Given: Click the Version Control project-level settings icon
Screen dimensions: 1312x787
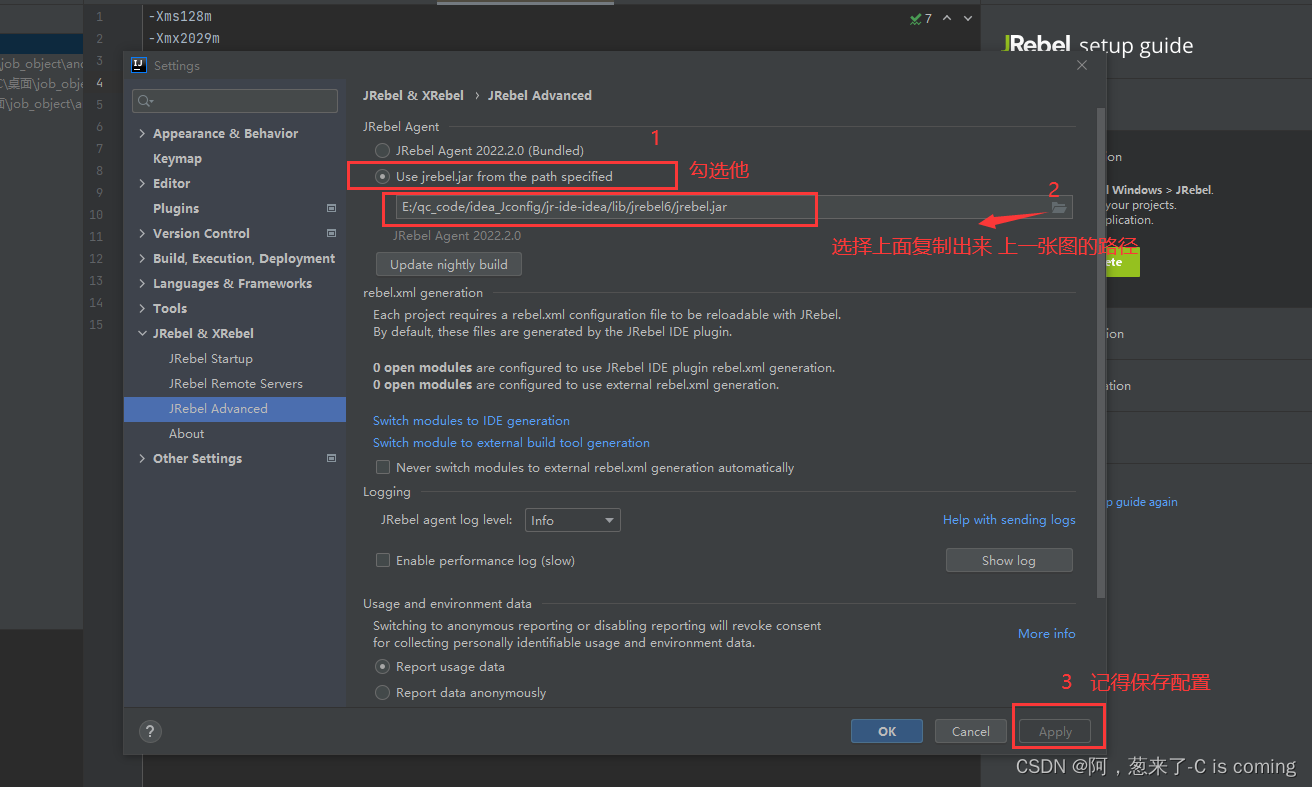Looking at the screenshot, I should pyautogui.click(x=331, y=233).
